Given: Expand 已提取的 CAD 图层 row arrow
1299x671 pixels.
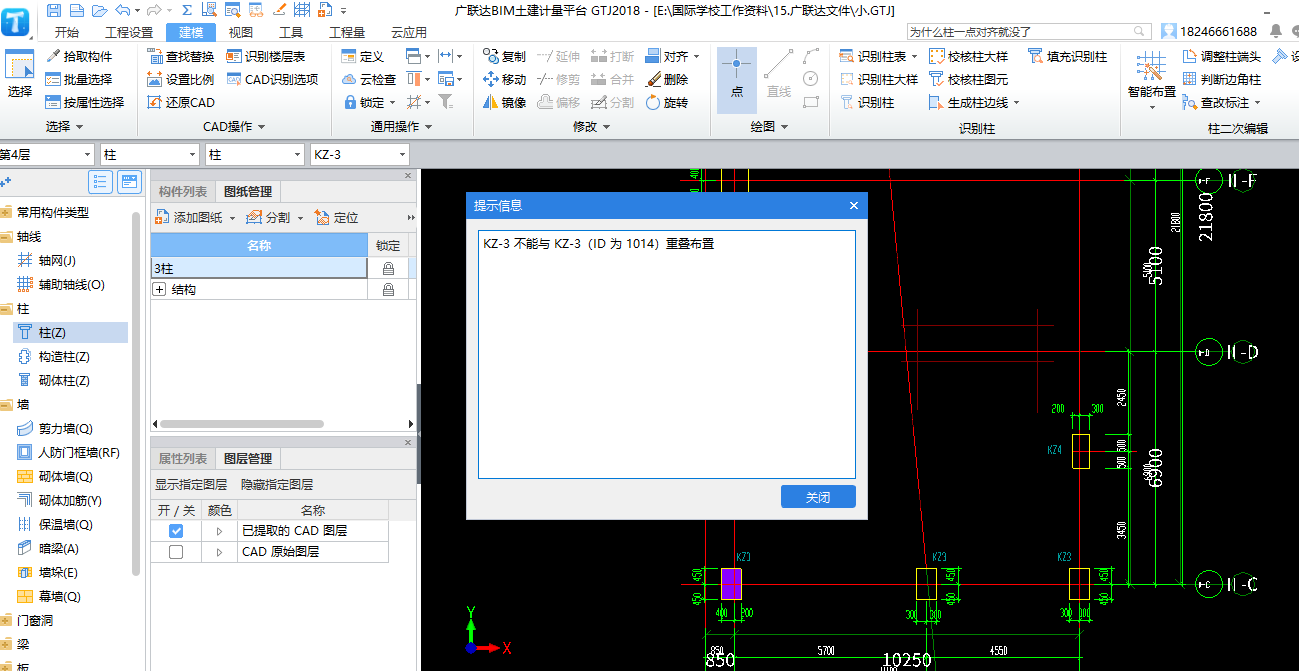Looking at the screenshot, I should click(x=219, y=531).
